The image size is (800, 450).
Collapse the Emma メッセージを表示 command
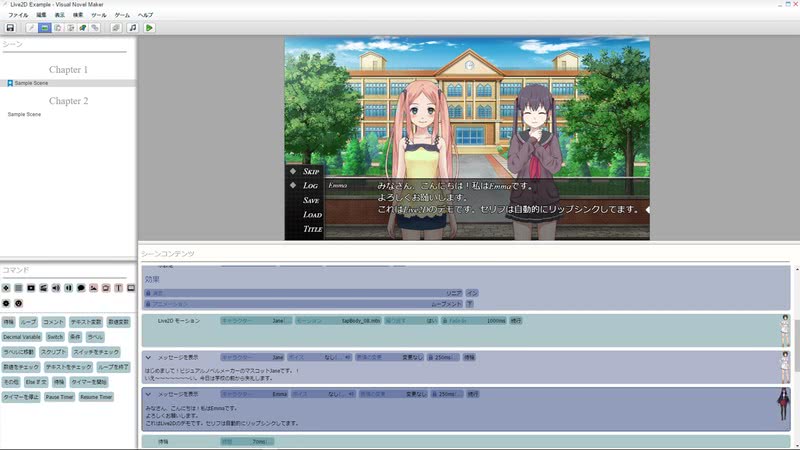(148, 394)
